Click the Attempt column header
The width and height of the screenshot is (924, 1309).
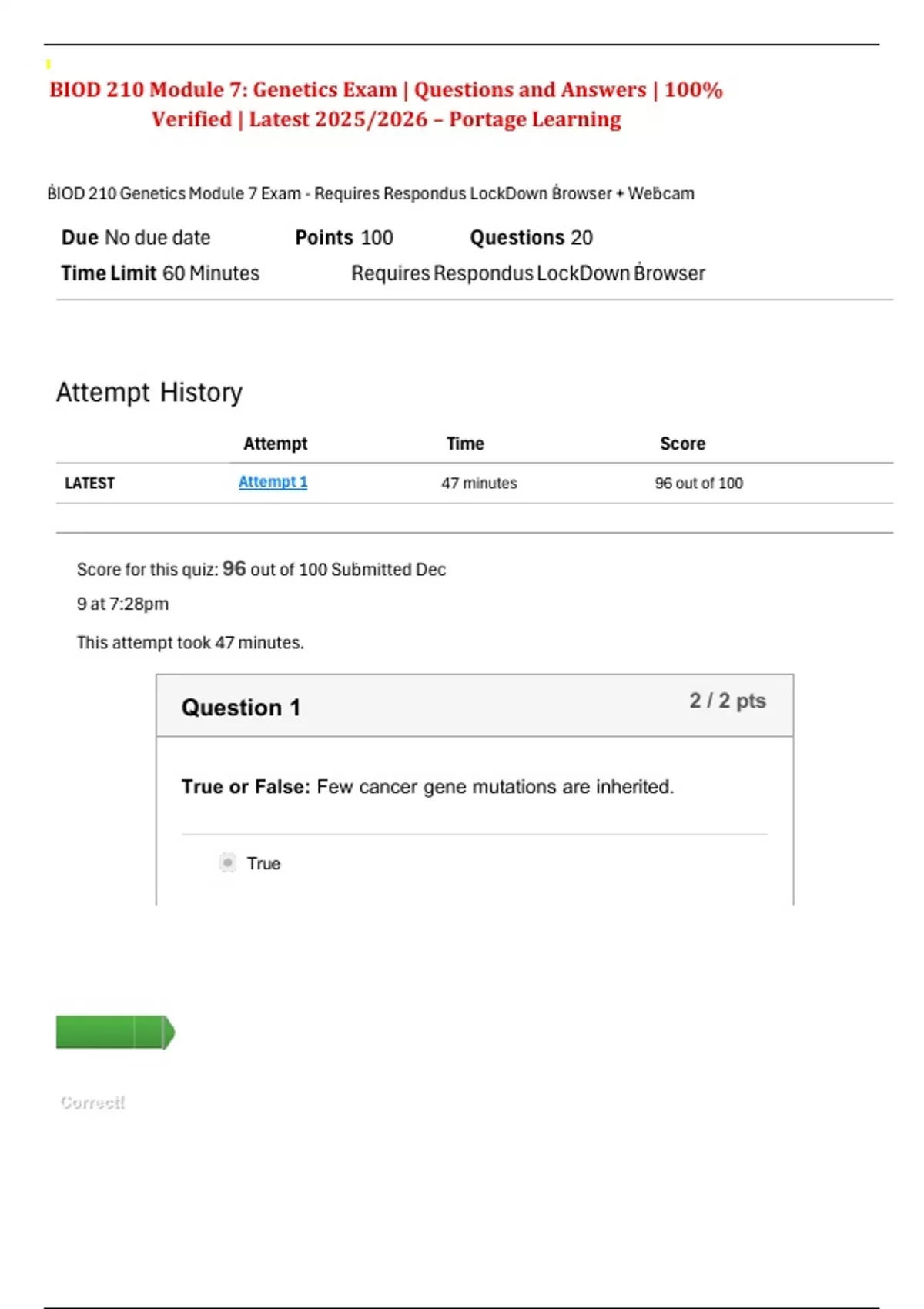point(275,444)
